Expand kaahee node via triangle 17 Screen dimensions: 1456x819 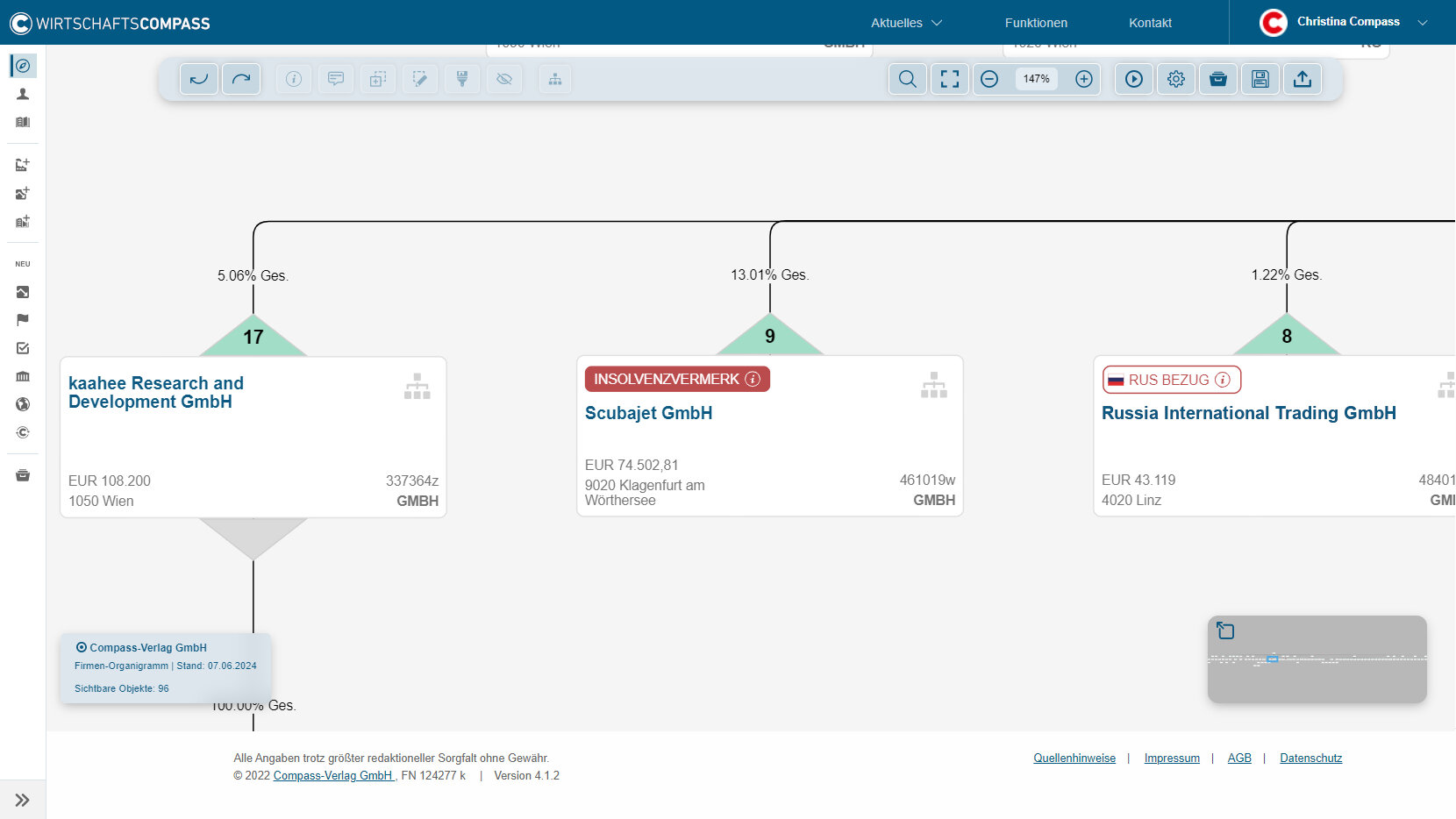click(x=253, y=337)
